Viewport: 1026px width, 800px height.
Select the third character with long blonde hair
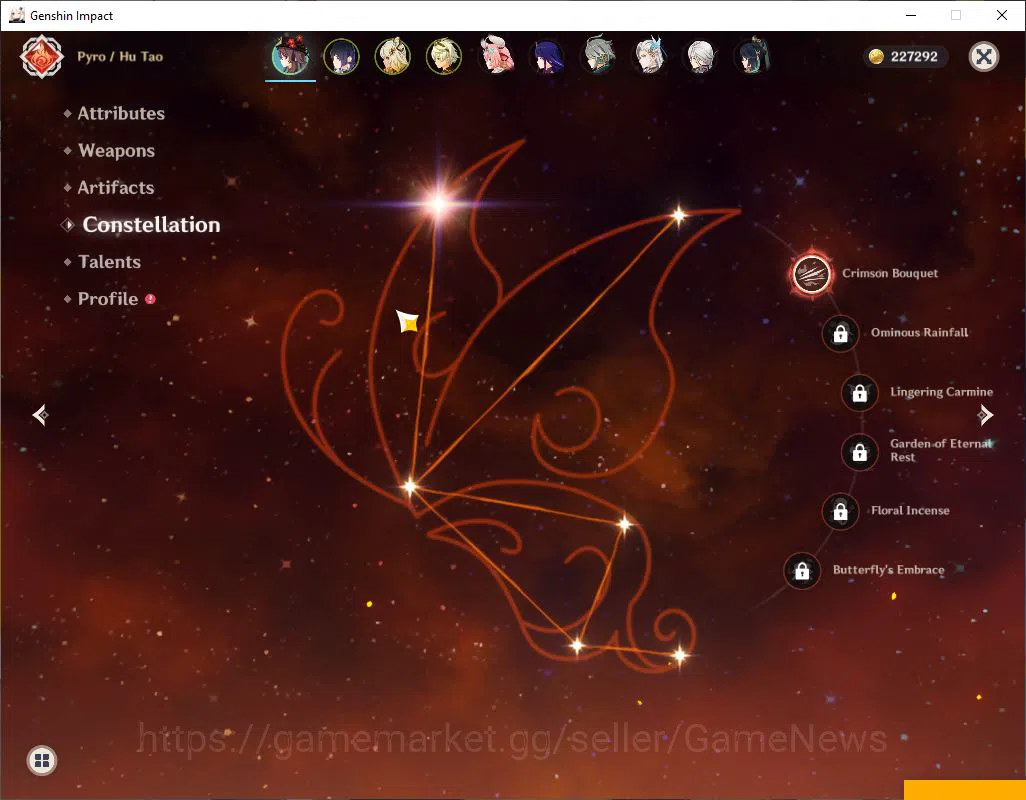[393, 56]
